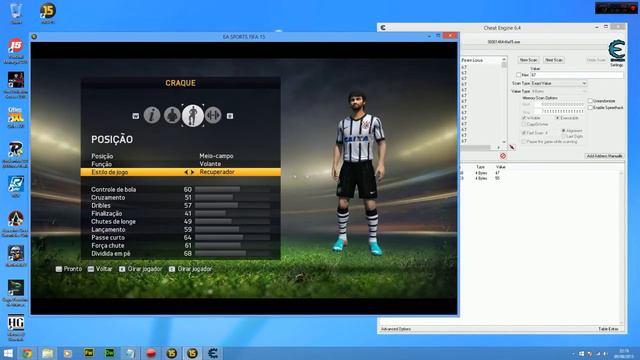Click the Pronto prompt in FIFA
The image size is (640, 360).
pyautogui.click(x=69, y=269)
